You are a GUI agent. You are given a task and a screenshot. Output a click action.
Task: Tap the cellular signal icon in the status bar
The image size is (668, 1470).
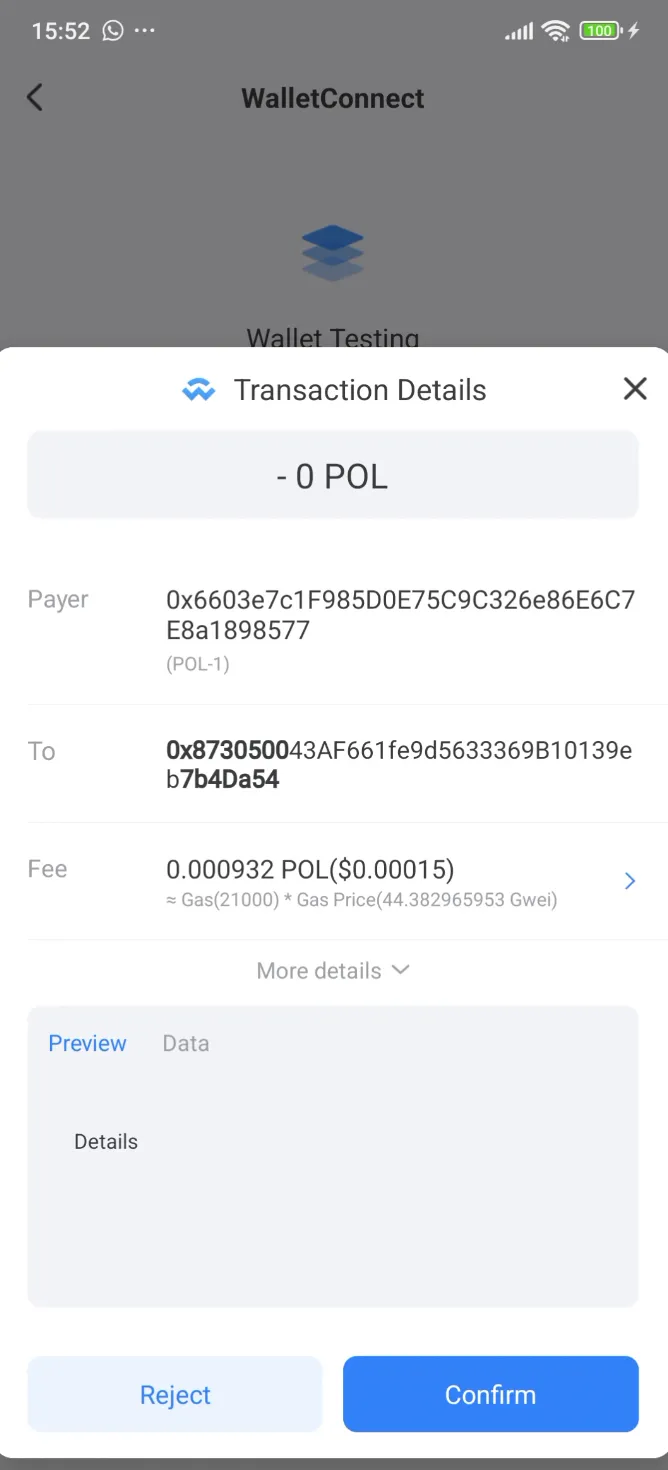pyautogui.click(x=518, y=30)
